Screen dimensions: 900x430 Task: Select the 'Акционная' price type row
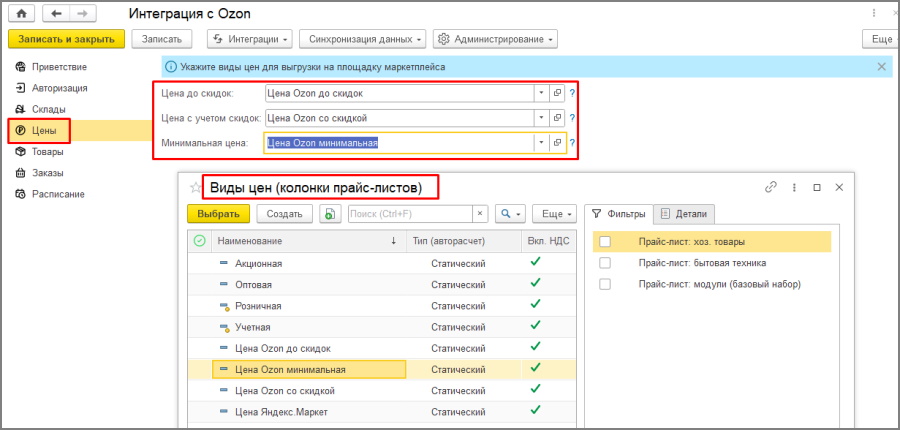(x=382, y=264)
